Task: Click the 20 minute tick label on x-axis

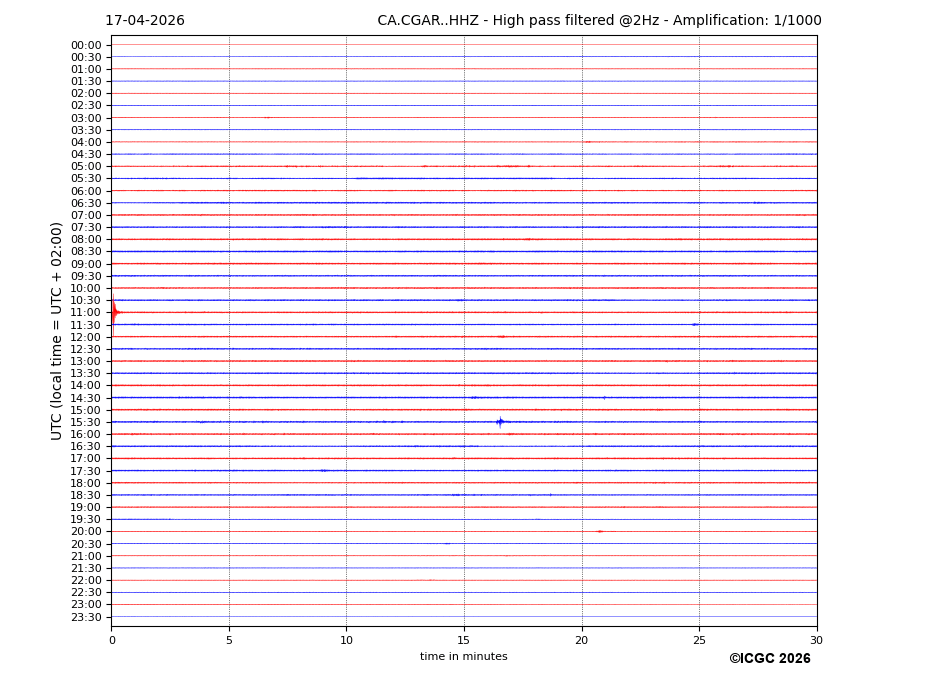Action: click(x=581, y=639)
